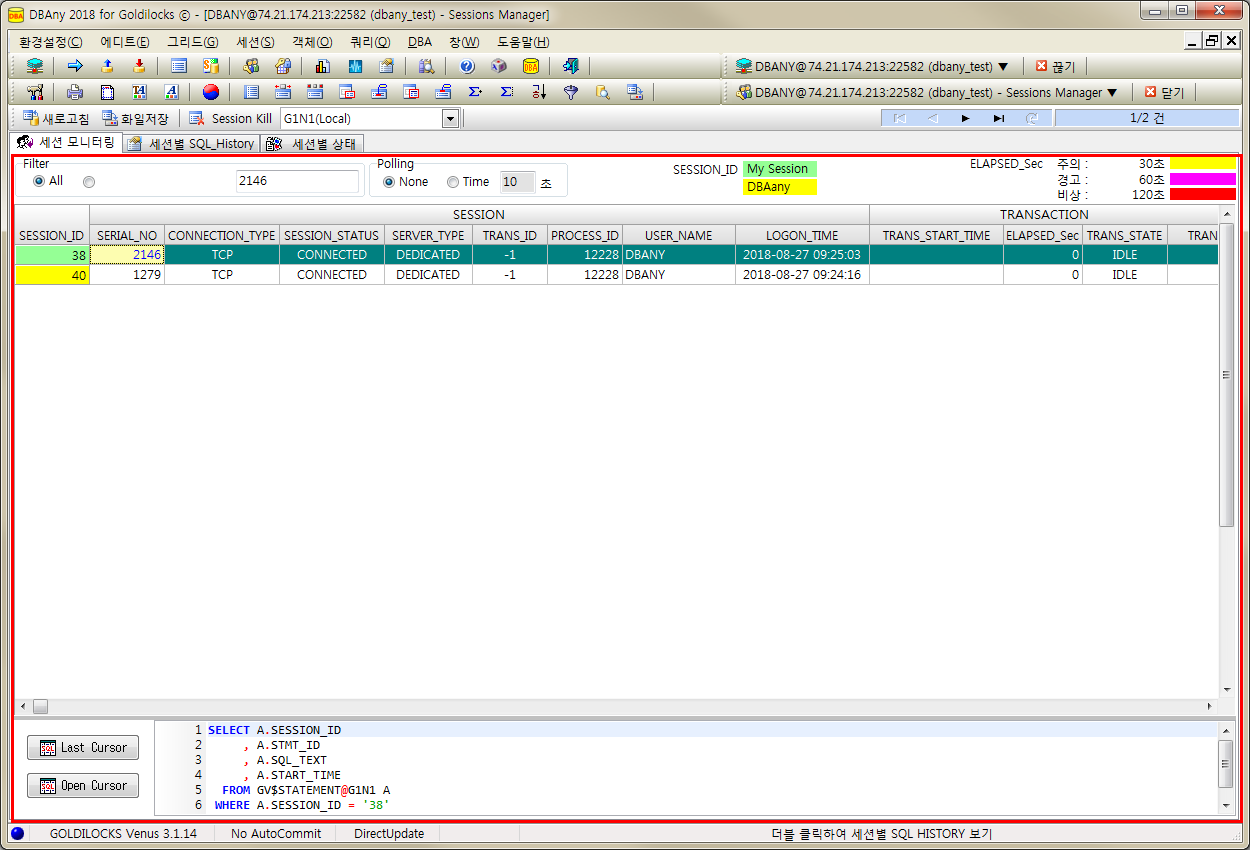Switch to 세션별 상태 tab

click(x=312, y=143)
